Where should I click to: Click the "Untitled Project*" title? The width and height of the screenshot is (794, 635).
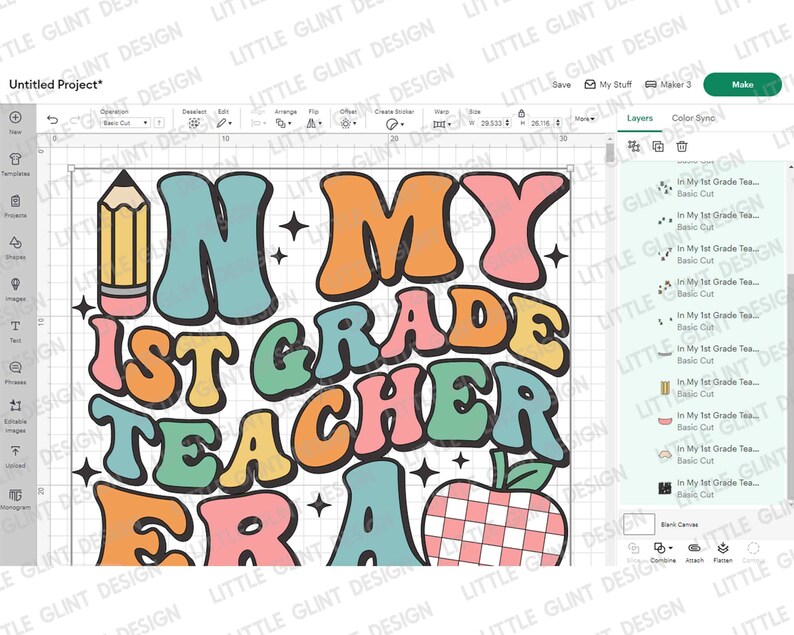point(56,85)
